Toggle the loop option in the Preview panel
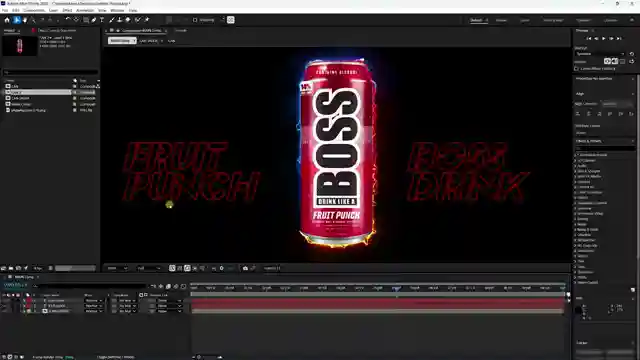 pyautogui.click(x=632, y=61)
